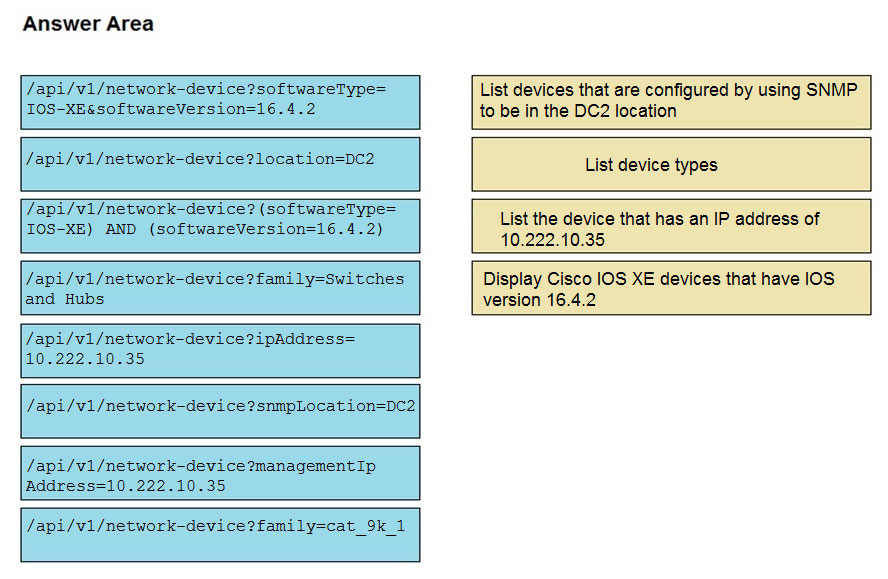Click 'DC2' text in snmpLocation box
The height and width of the screenshot is (579, 888).
[x=400, y=406]
